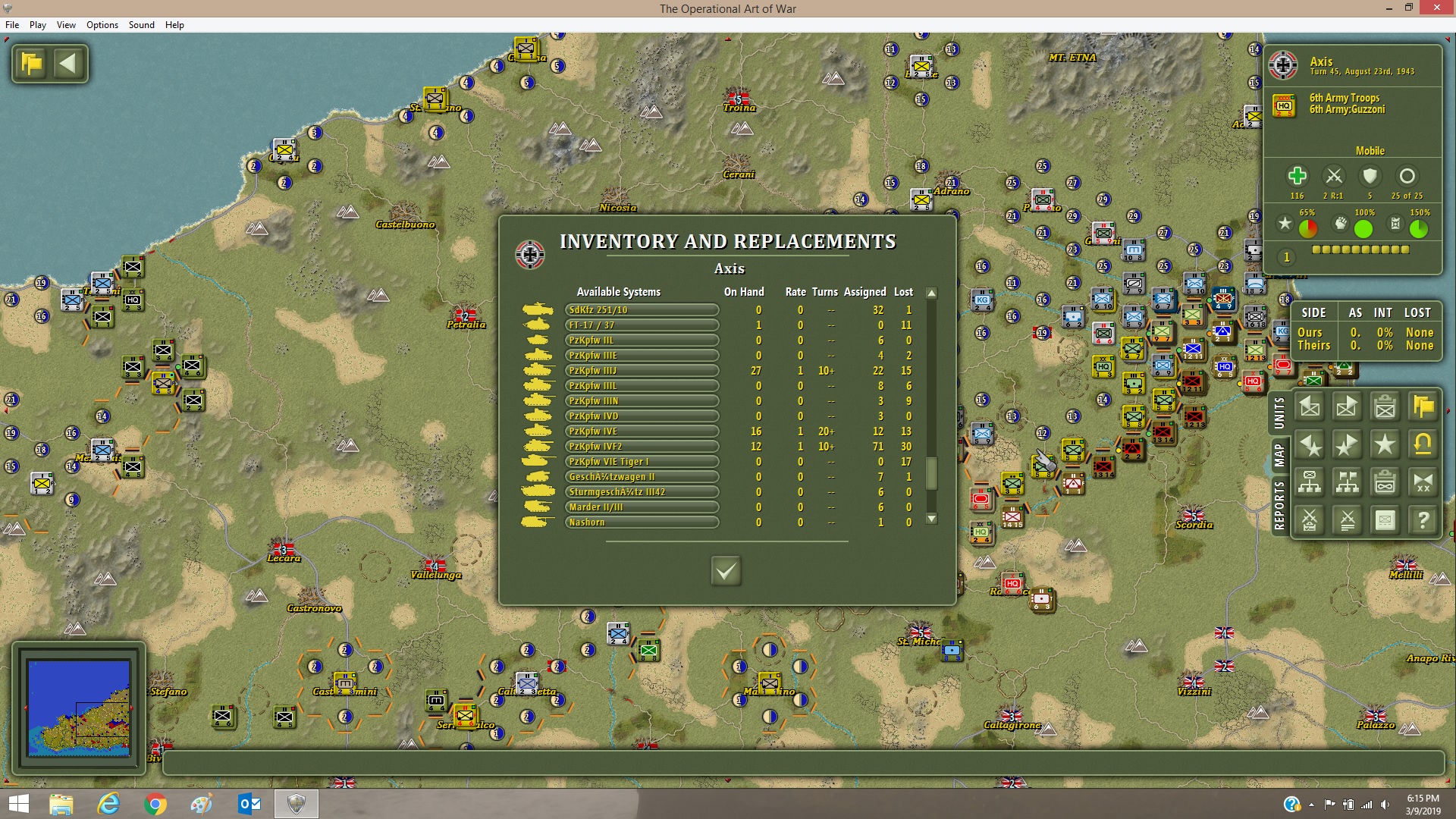Click the next formation star-arrow icon
This screenshot has width=1456, height=819.
[x=1348, y=445]
